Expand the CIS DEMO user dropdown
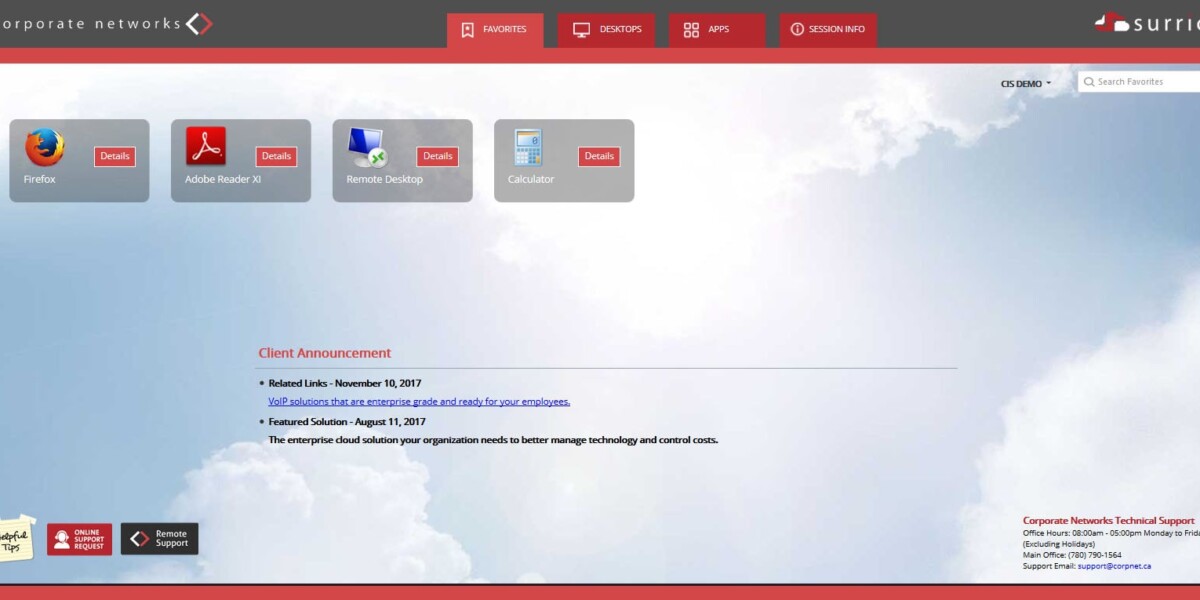 coord(1026,84)
